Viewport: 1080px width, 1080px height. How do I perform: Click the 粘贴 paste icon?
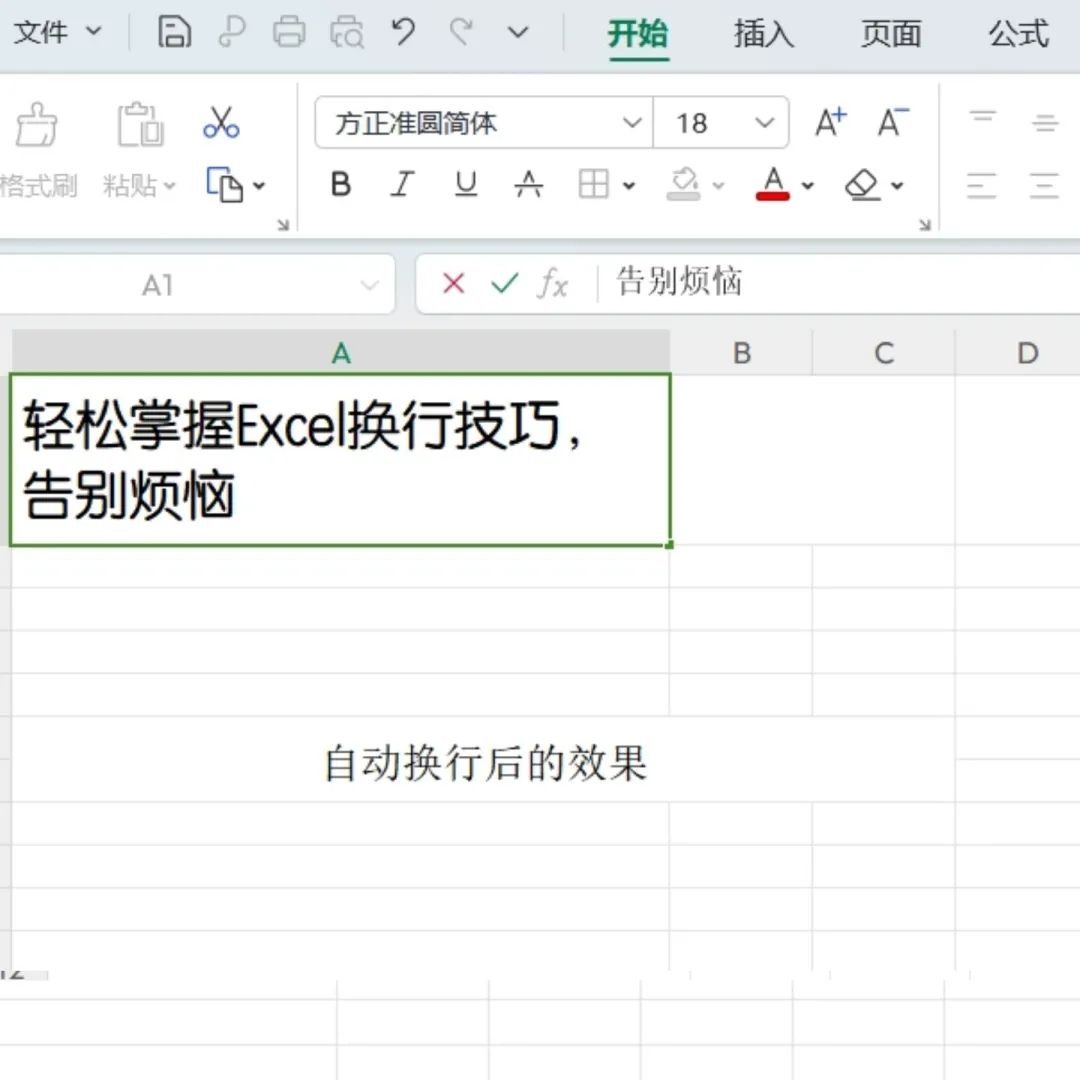click(140, 125)
